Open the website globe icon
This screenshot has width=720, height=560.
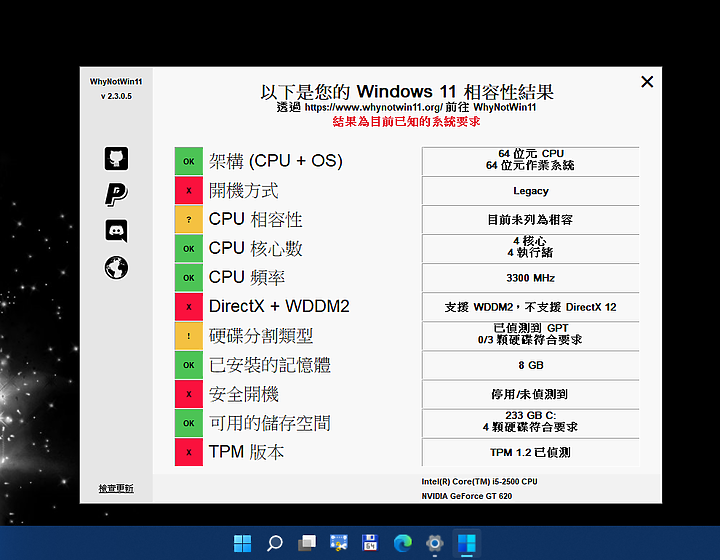click(116, 268)
